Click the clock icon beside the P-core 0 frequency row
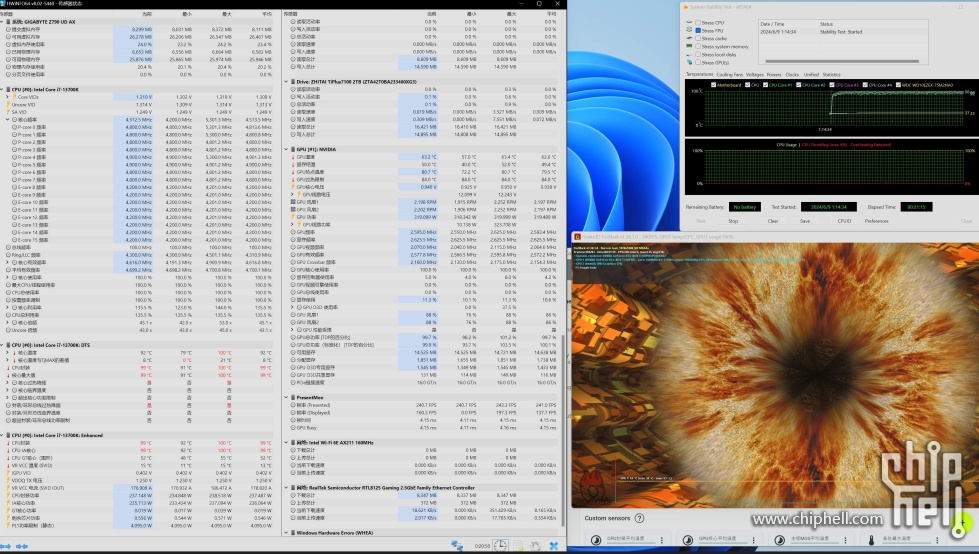 tap(14, 127)
